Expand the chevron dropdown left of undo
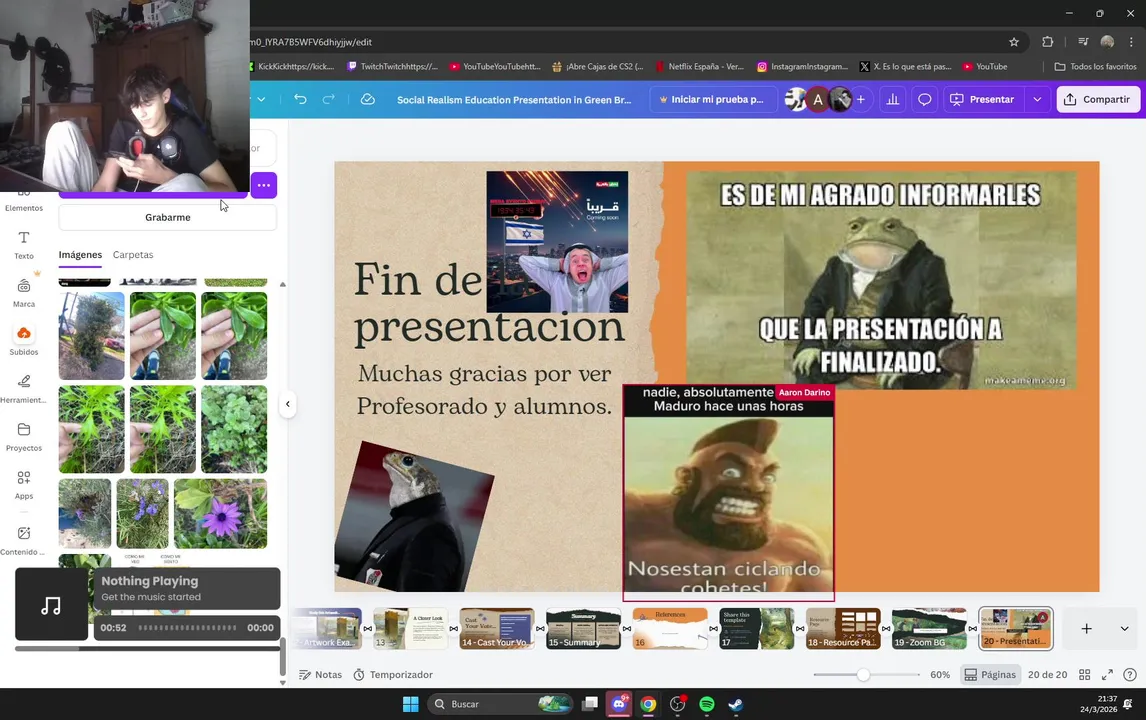 point(261,99)
